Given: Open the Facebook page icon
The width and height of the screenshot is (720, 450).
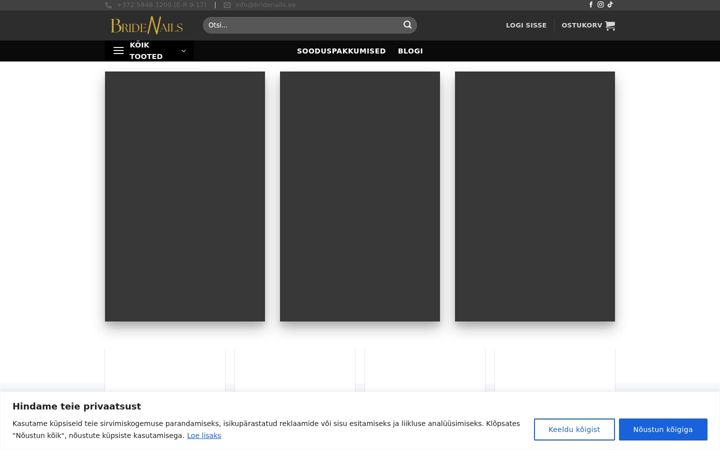Looking at the screenshot, I should 591,5.
